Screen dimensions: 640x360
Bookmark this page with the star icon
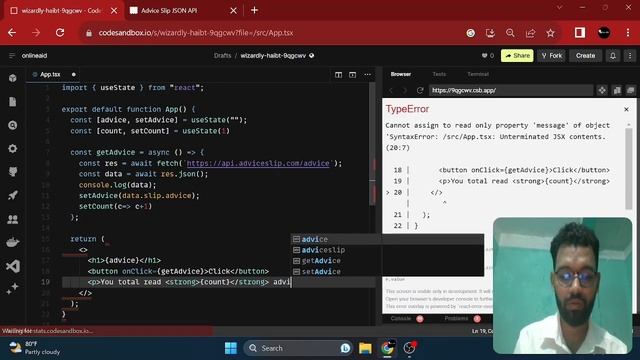551,33
